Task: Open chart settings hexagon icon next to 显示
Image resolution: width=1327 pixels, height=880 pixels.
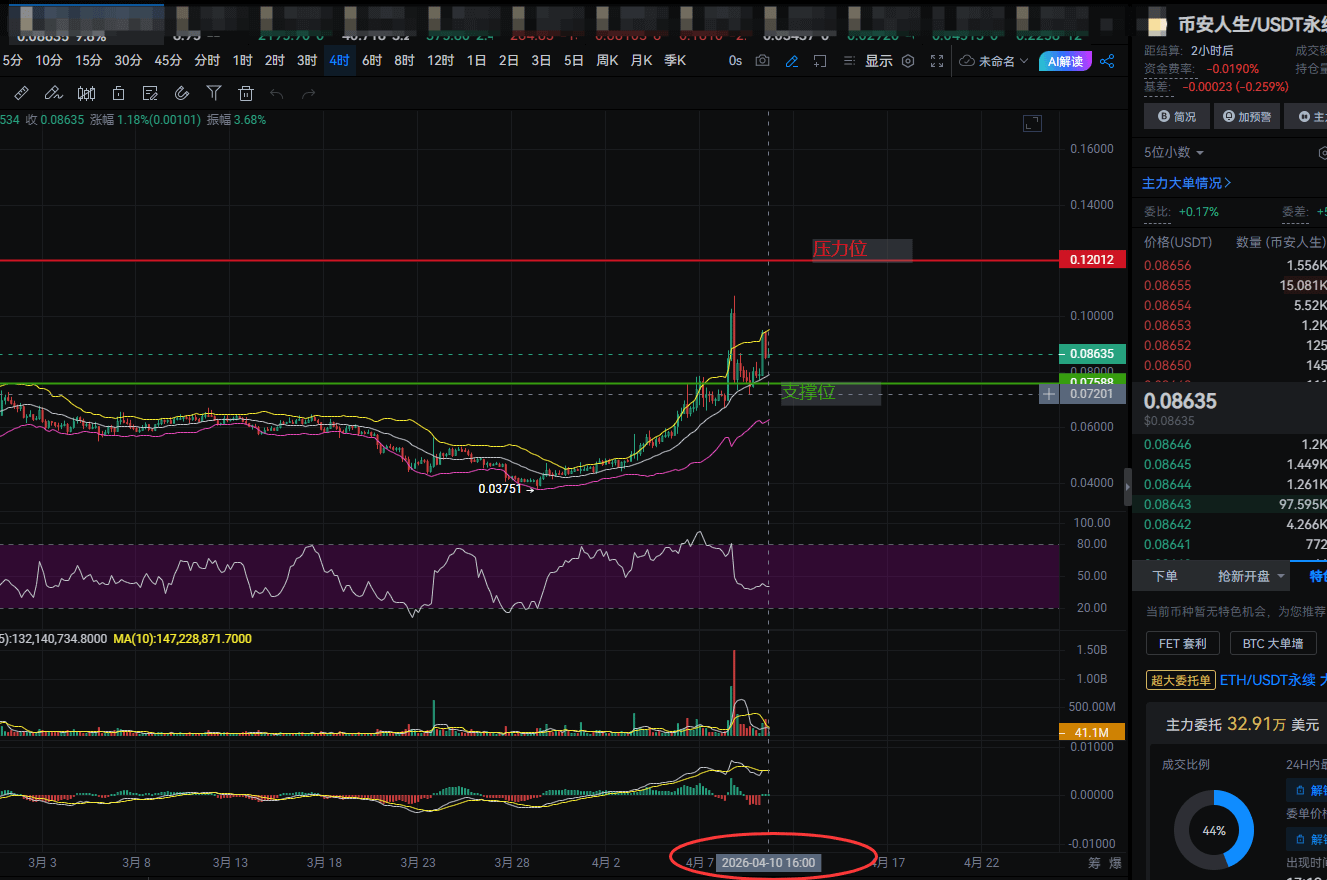Action: (908, 61)
